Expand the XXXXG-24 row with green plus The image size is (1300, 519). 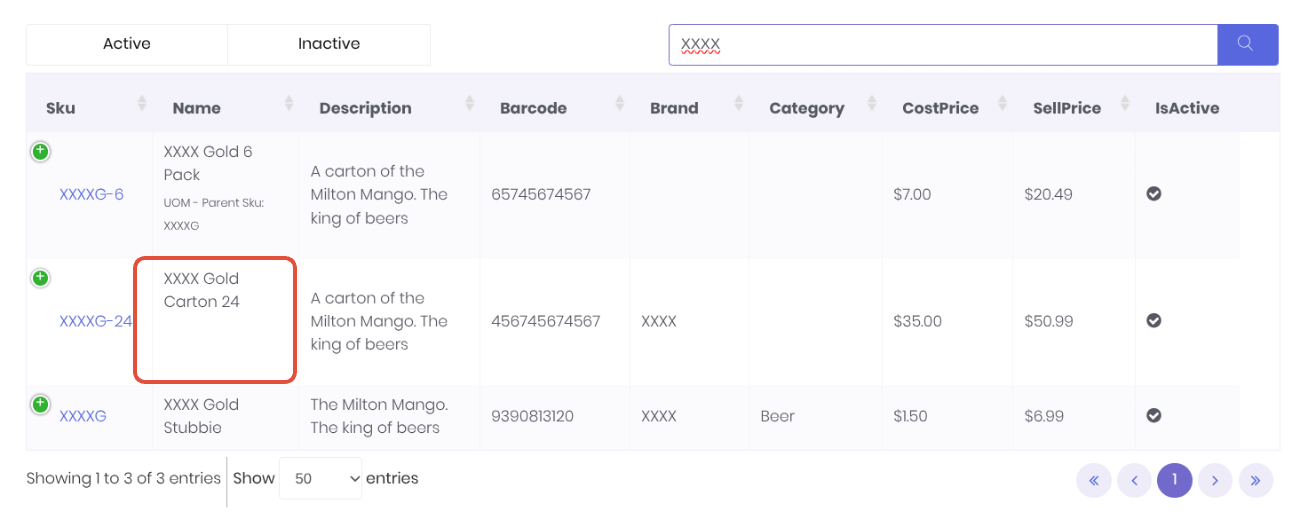coord(40,278)
